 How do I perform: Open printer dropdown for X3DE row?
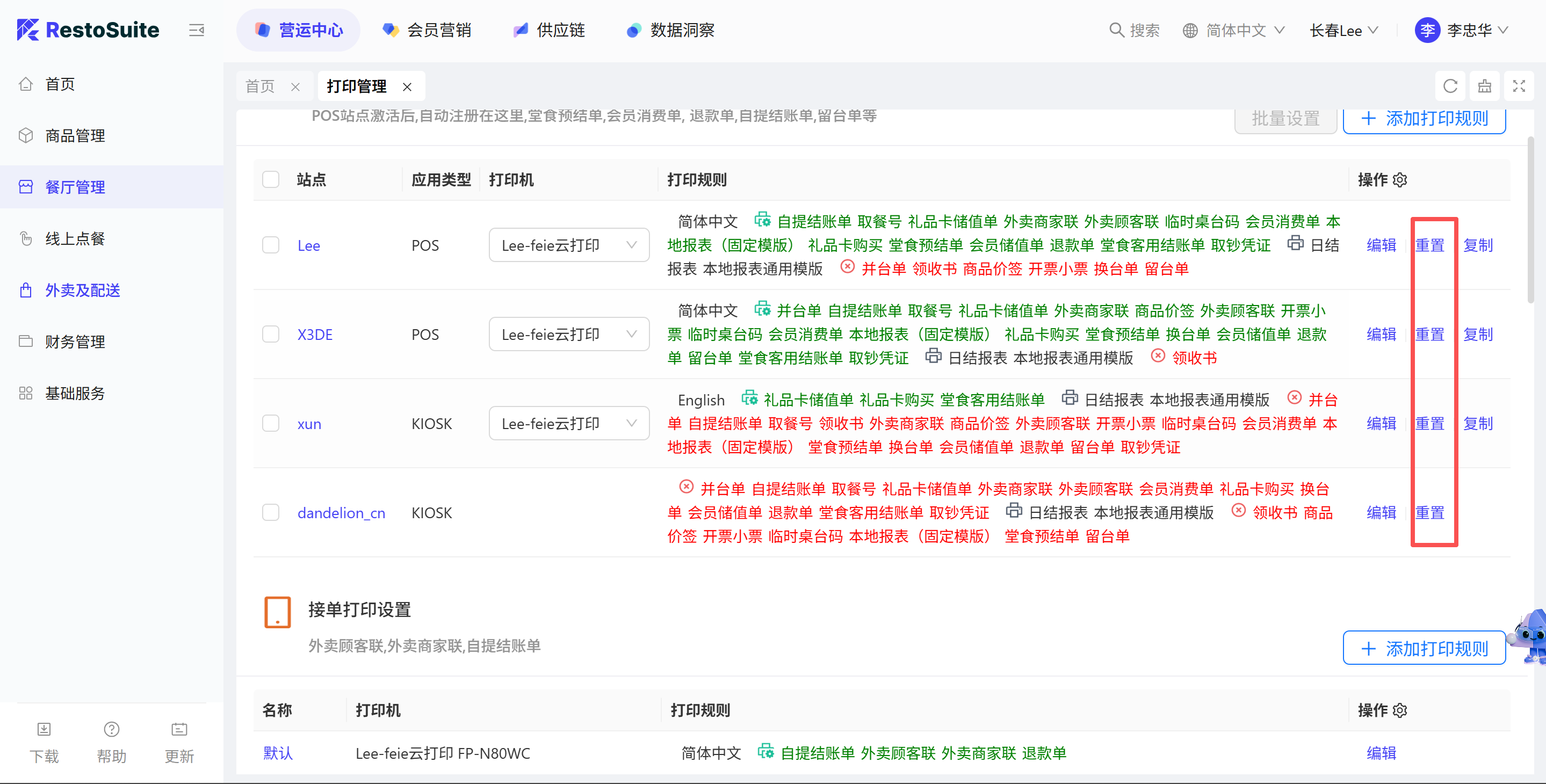click(x=568, y=335)
